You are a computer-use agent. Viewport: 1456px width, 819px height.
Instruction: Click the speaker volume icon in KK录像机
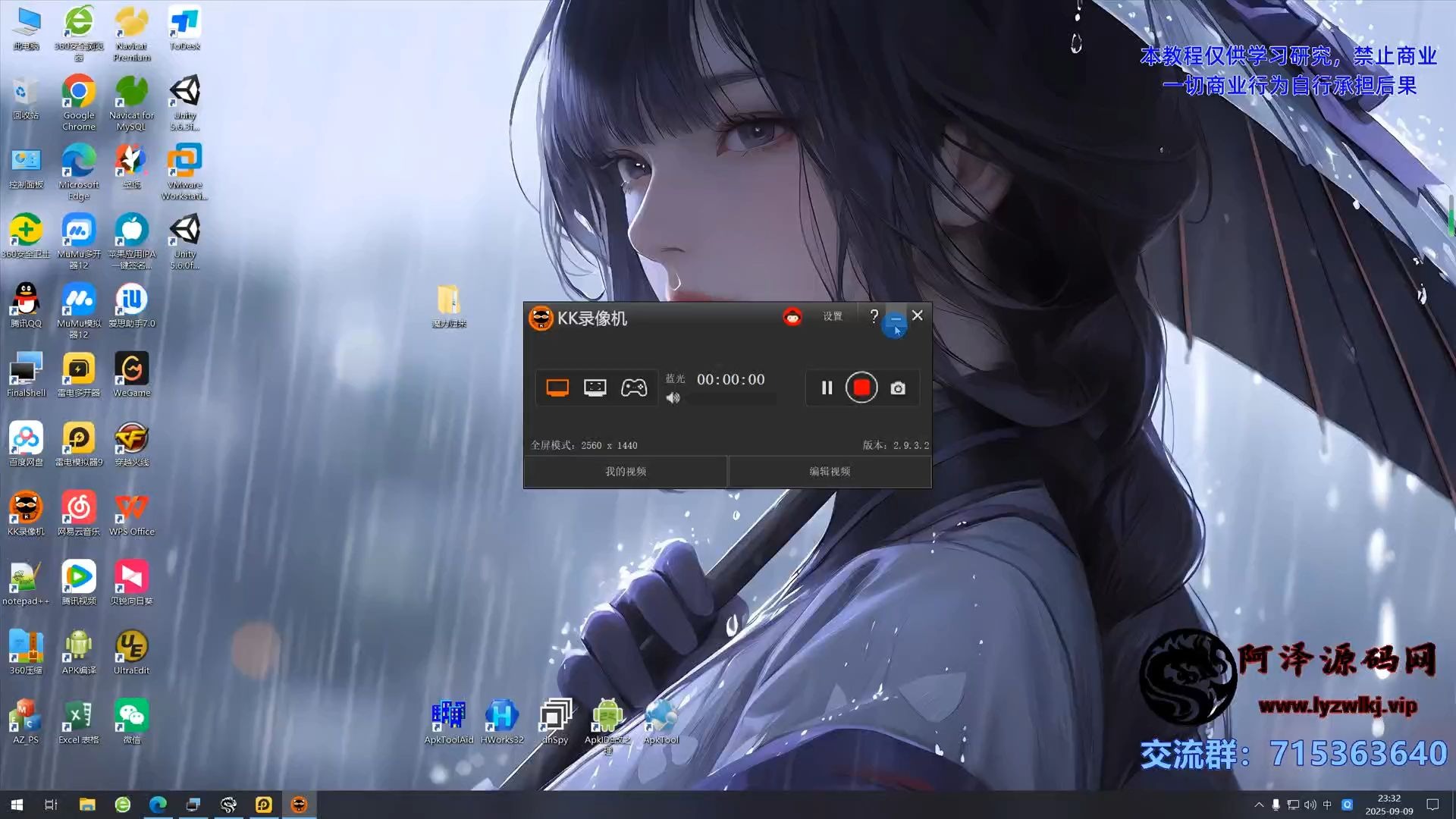coord(673,398)
